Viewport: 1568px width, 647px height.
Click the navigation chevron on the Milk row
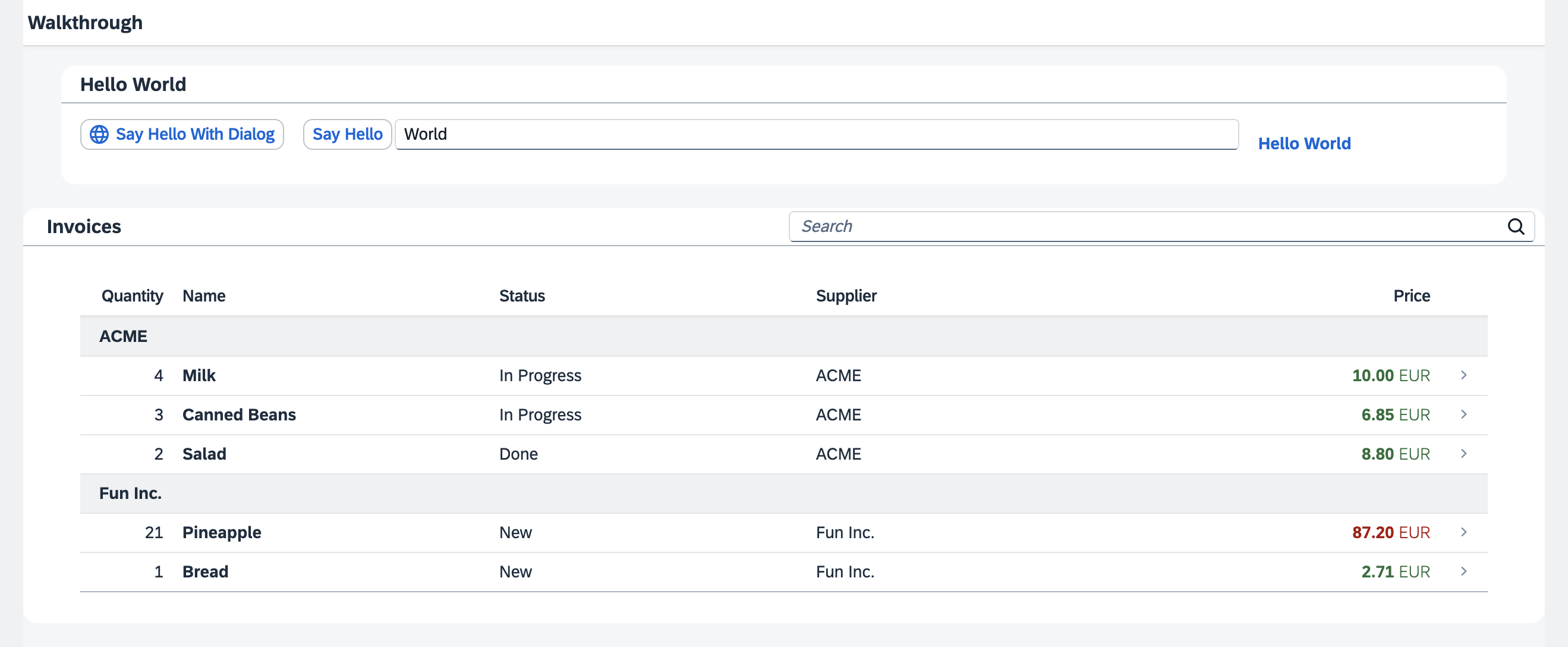click(x=1465, y=375)
